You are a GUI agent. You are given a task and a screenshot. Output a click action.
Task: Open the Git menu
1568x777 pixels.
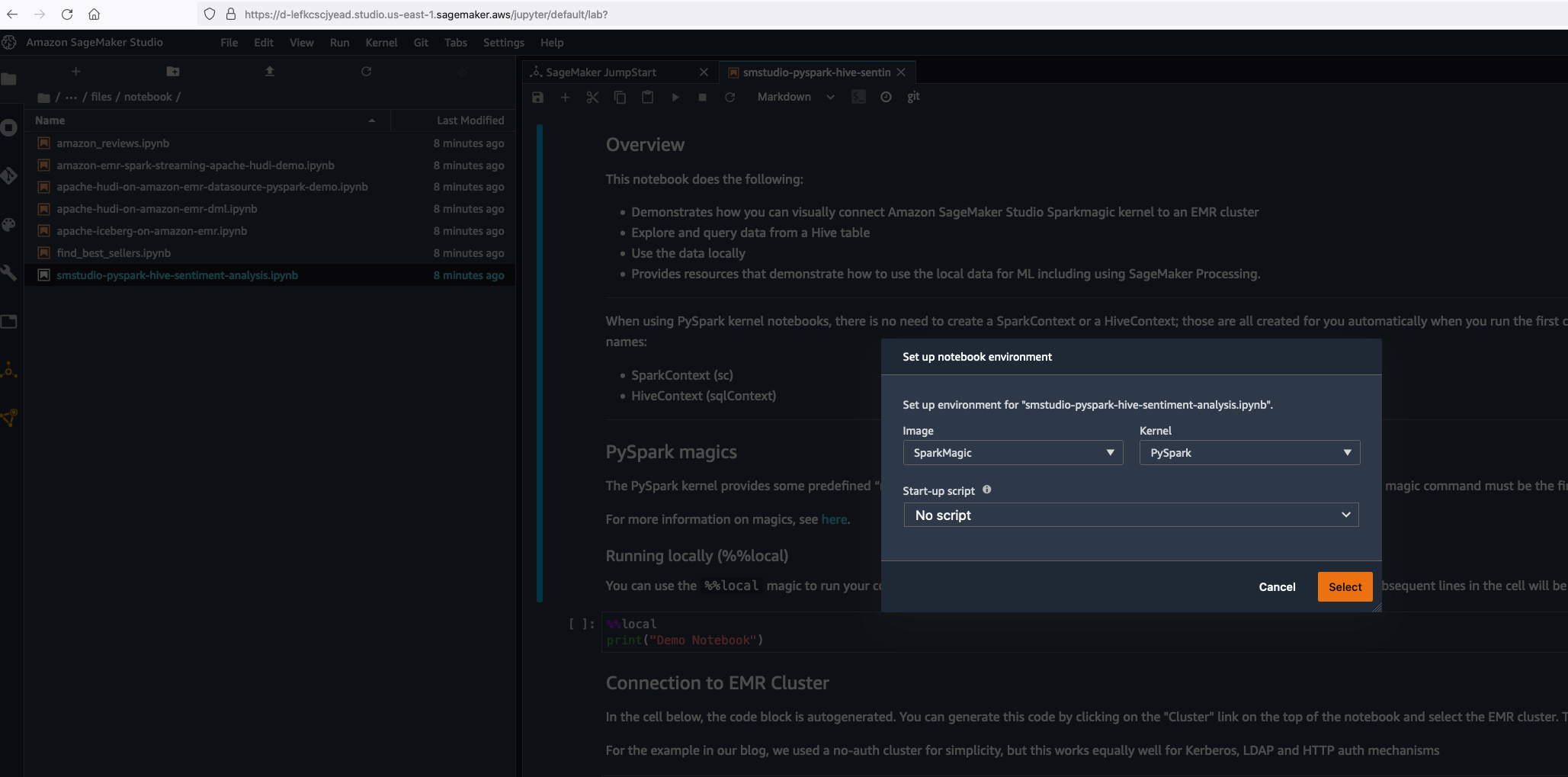[x=421, y=43]
